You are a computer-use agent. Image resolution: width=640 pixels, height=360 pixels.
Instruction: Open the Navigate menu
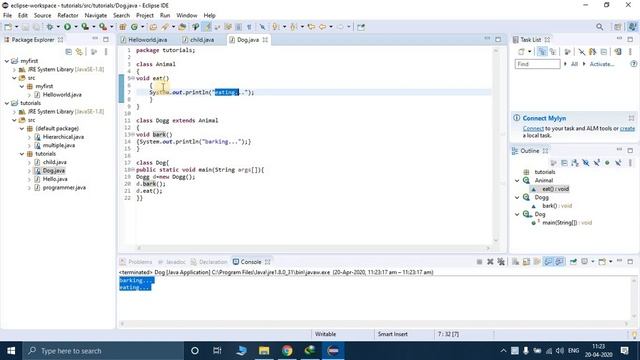click(x=96, y=16)
